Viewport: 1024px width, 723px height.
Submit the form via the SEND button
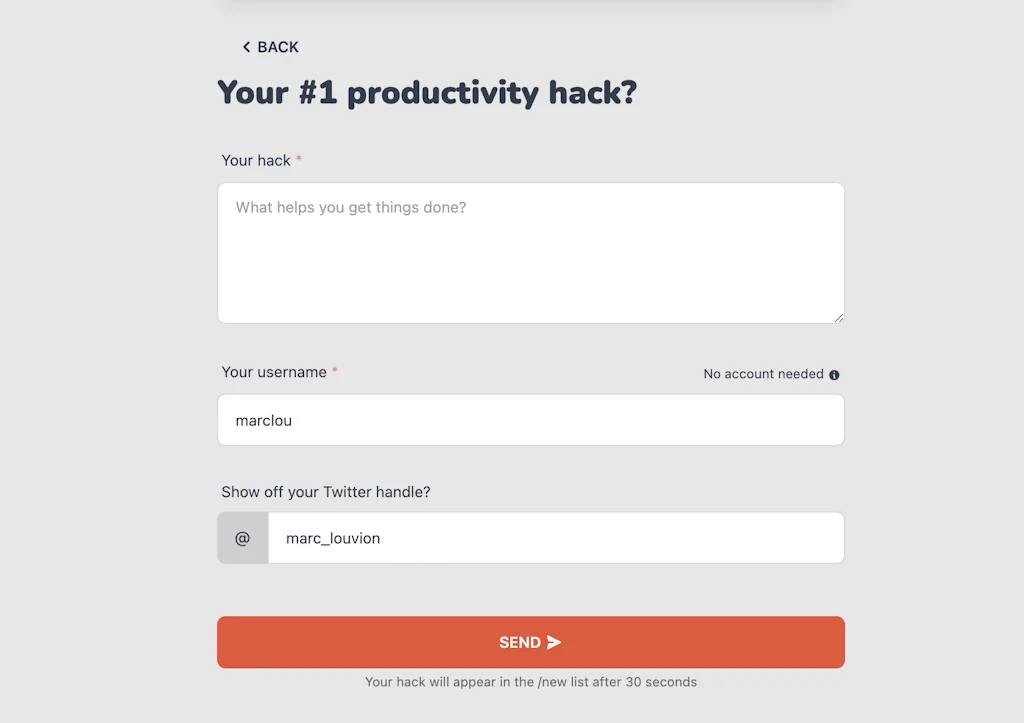[530, 642]
